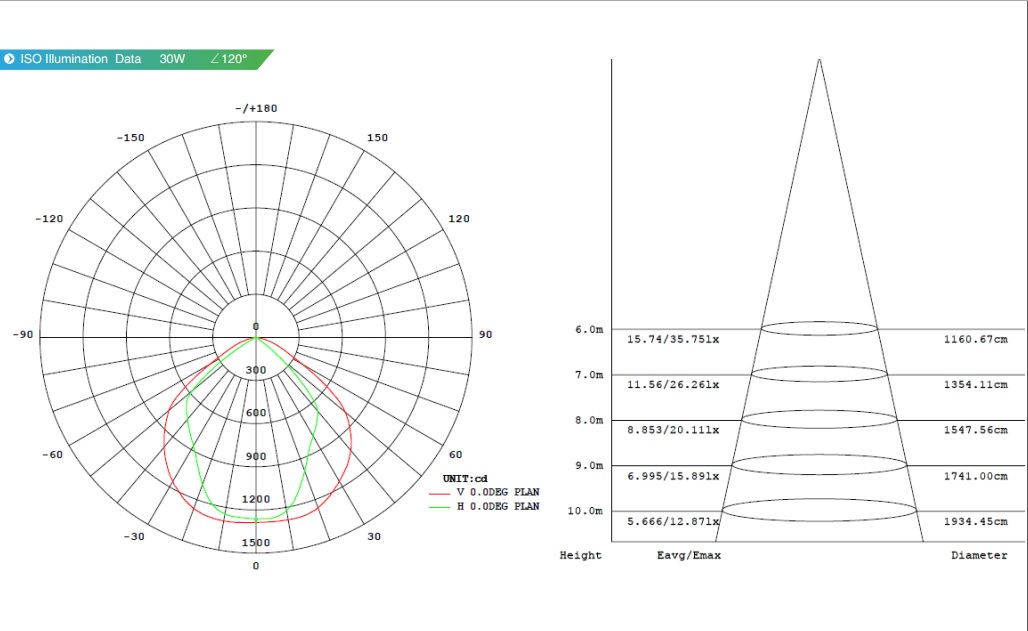Select the '1354.11cm' diameter value

tap(976, 384)
